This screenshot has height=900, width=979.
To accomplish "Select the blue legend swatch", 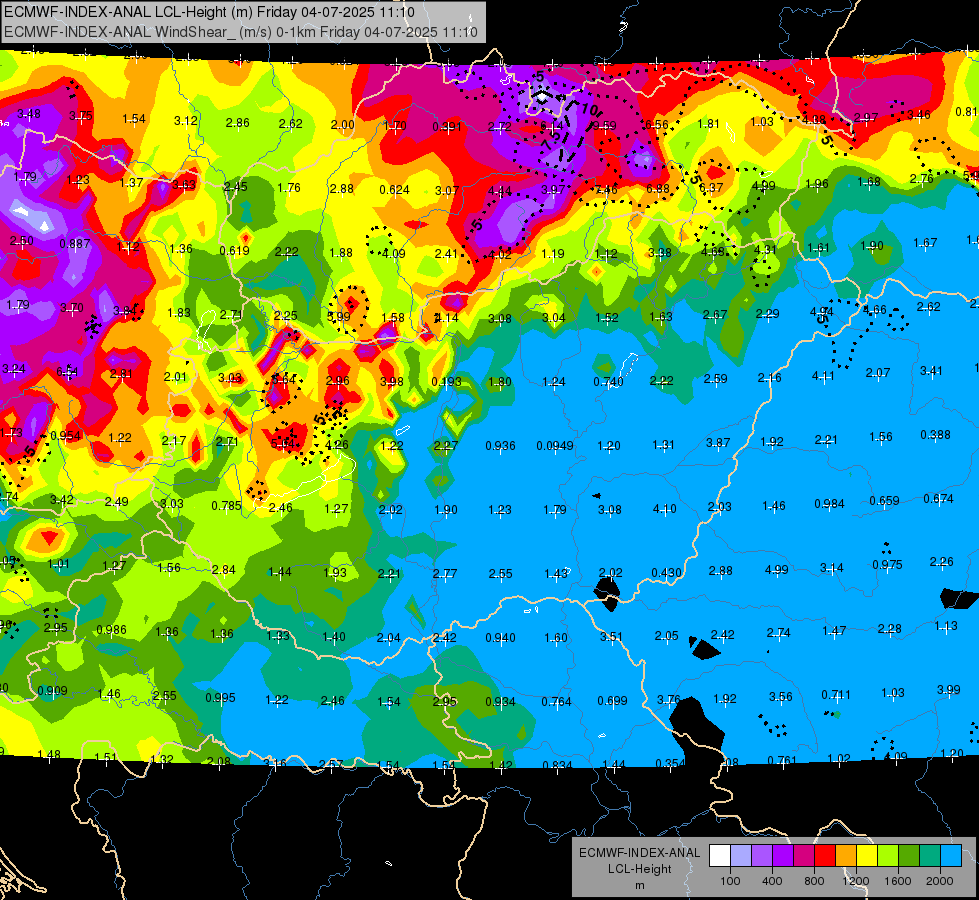I will 951,856.
